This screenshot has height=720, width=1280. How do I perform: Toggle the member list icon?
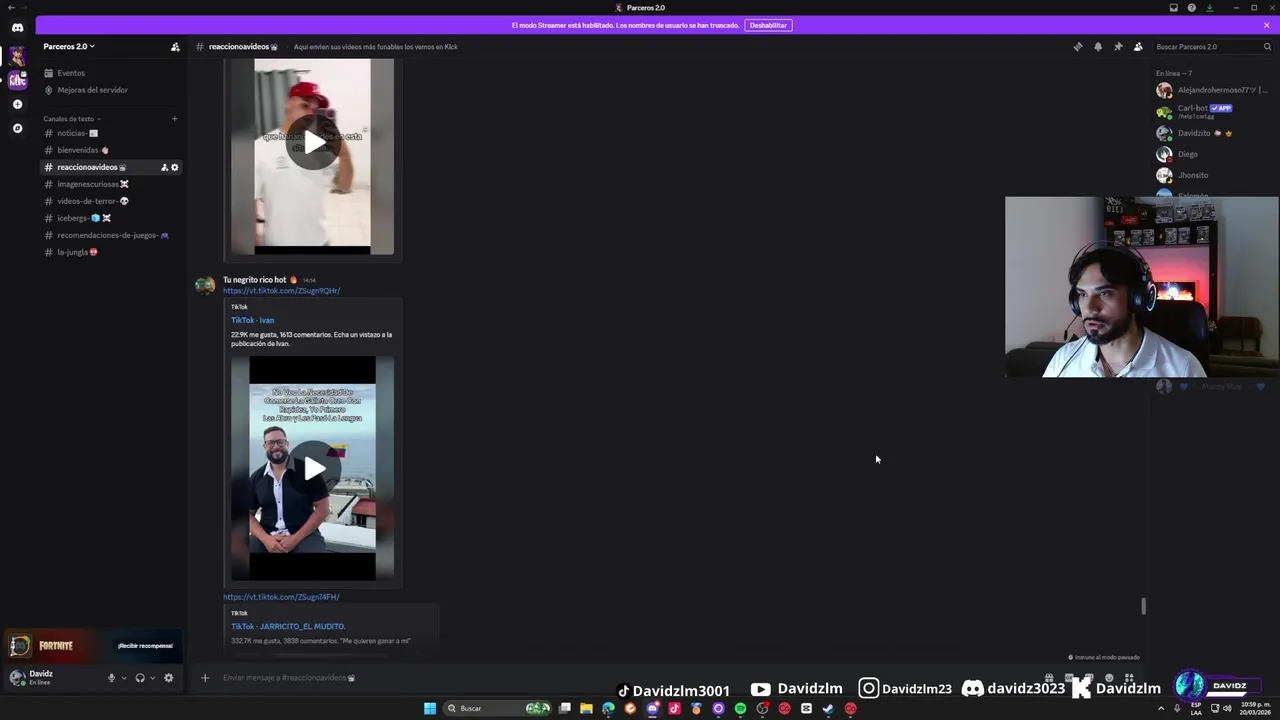1138,47
